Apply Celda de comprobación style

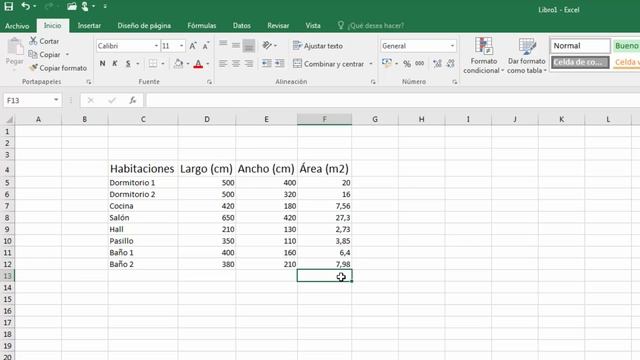click(x=580, y=62)
